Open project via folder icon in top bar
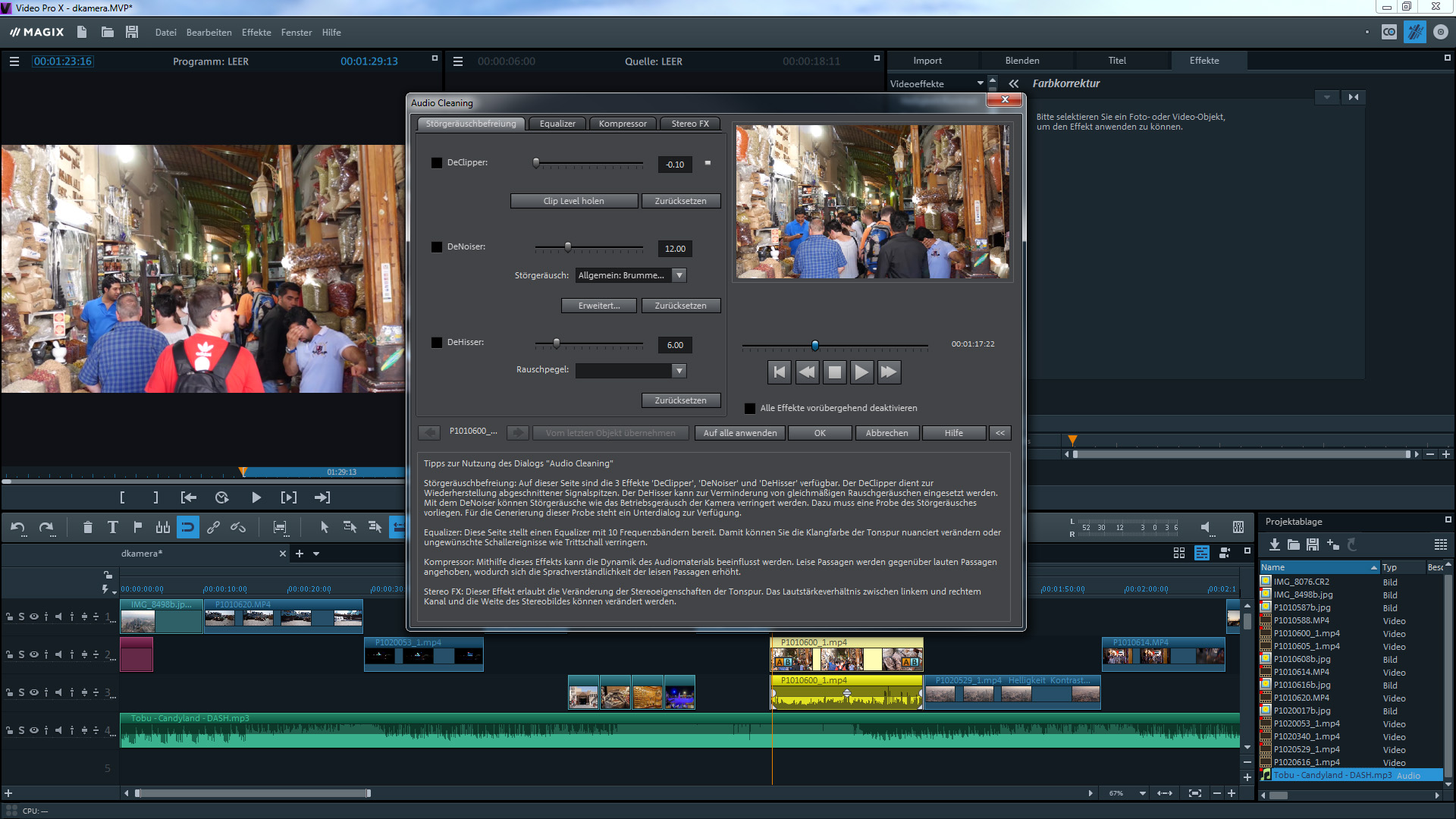Screen dimensions: 1456x819 (107, 32)
